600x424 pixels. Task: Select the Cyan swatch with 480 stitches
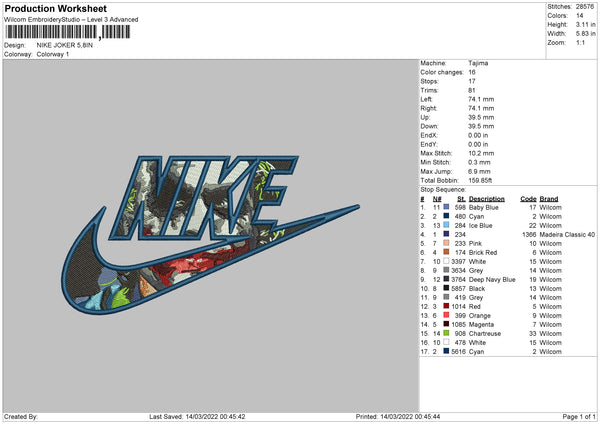446,216
